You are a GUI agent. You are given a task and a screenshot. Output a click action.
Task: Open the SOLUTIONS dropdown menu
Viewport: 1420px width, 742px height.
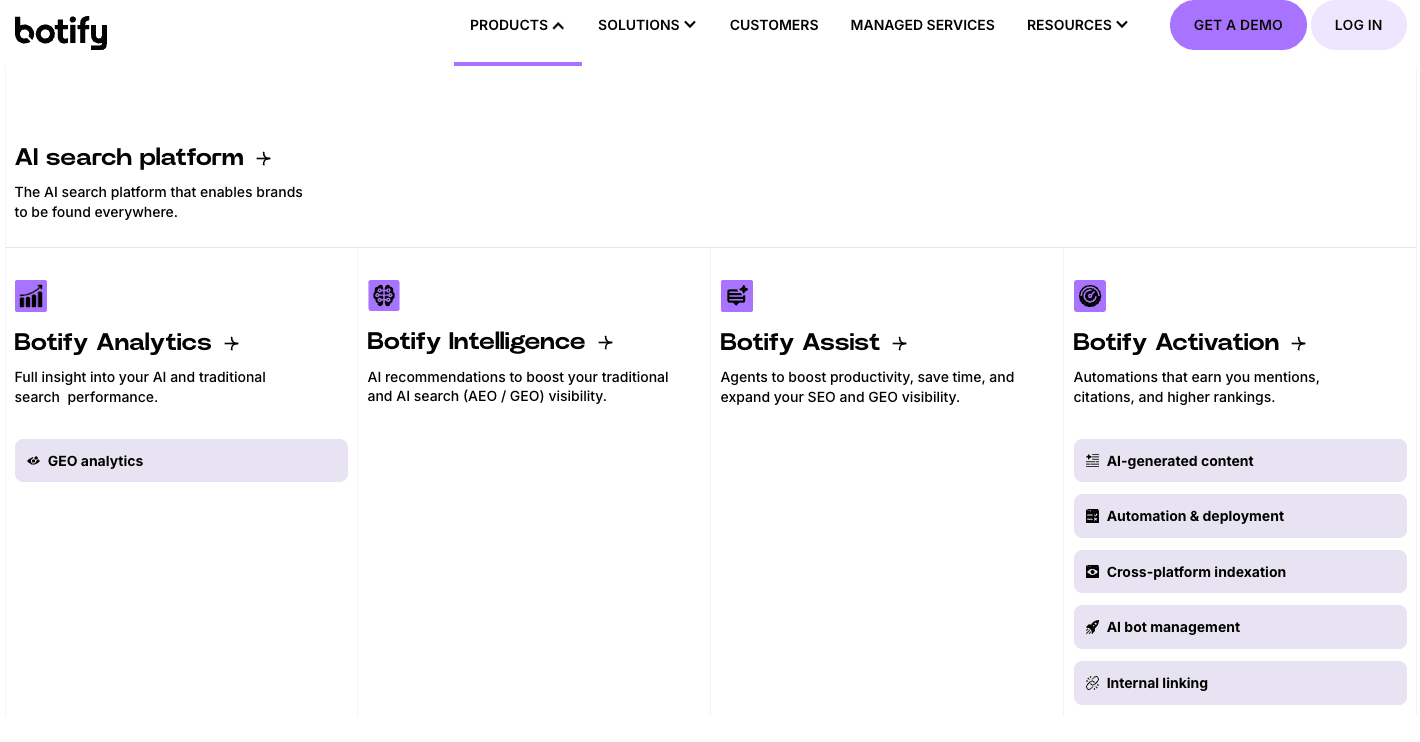coord(646,25)
